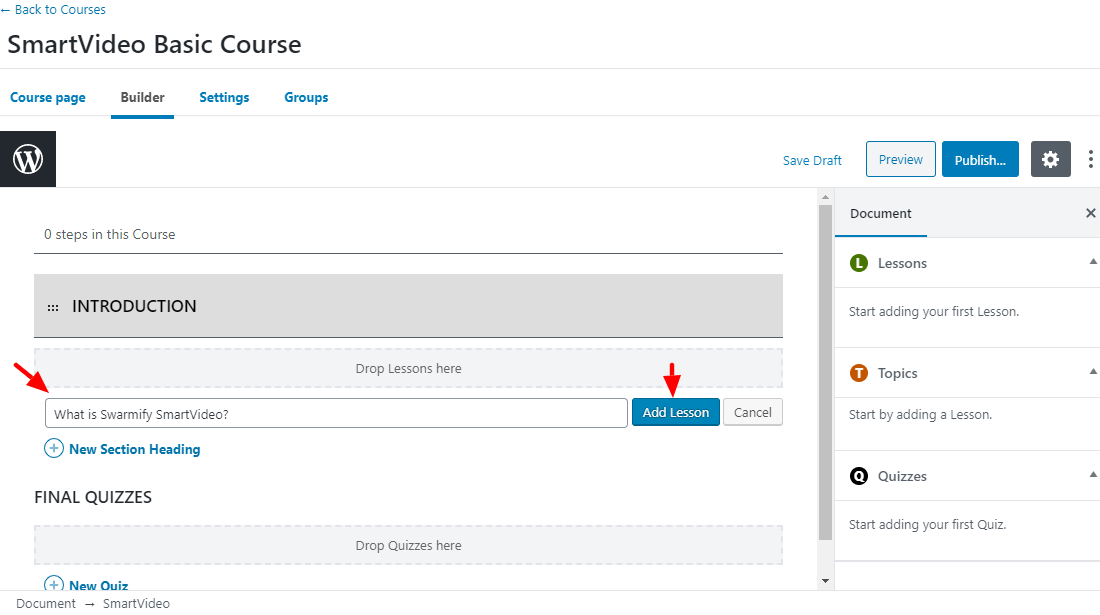Viewport: 1100px width, 615px height.
Task: Open the three-dot more options menu
Action: [1090, 159]
